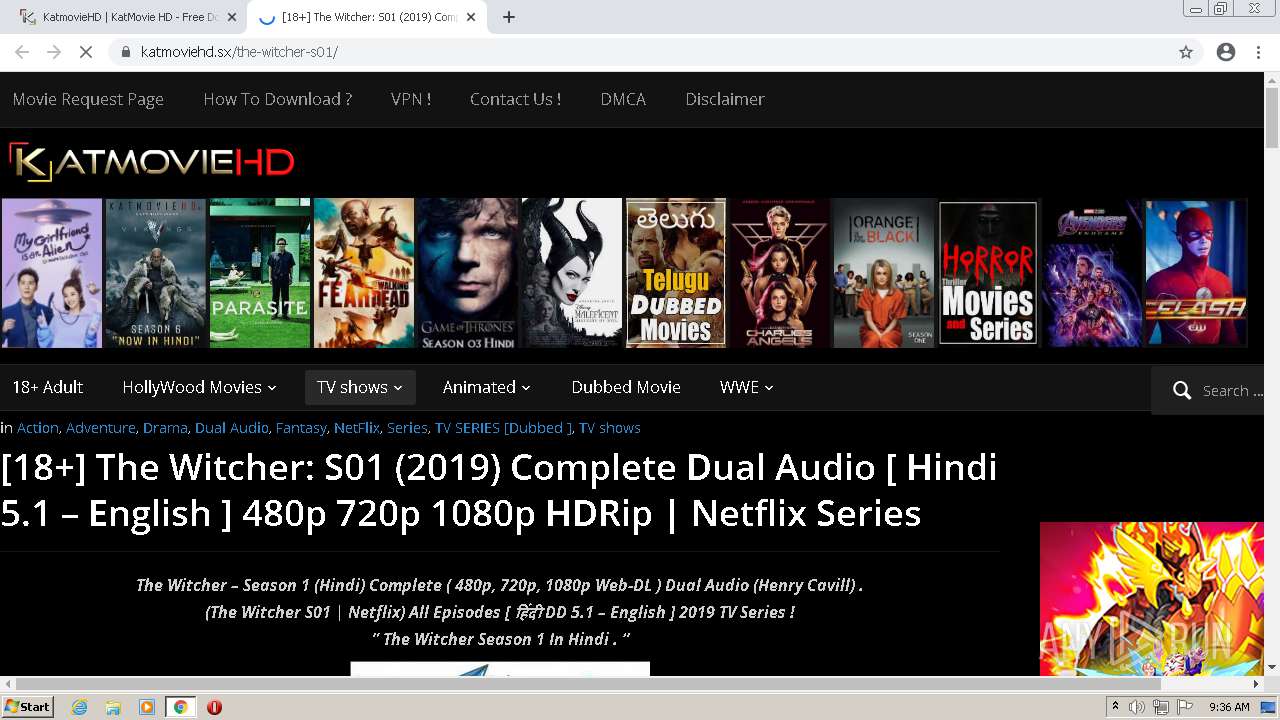Click the Fantasy category link
Image resolution: width=1280 pixels, height=720 pixels.
(x=301, y=428)
